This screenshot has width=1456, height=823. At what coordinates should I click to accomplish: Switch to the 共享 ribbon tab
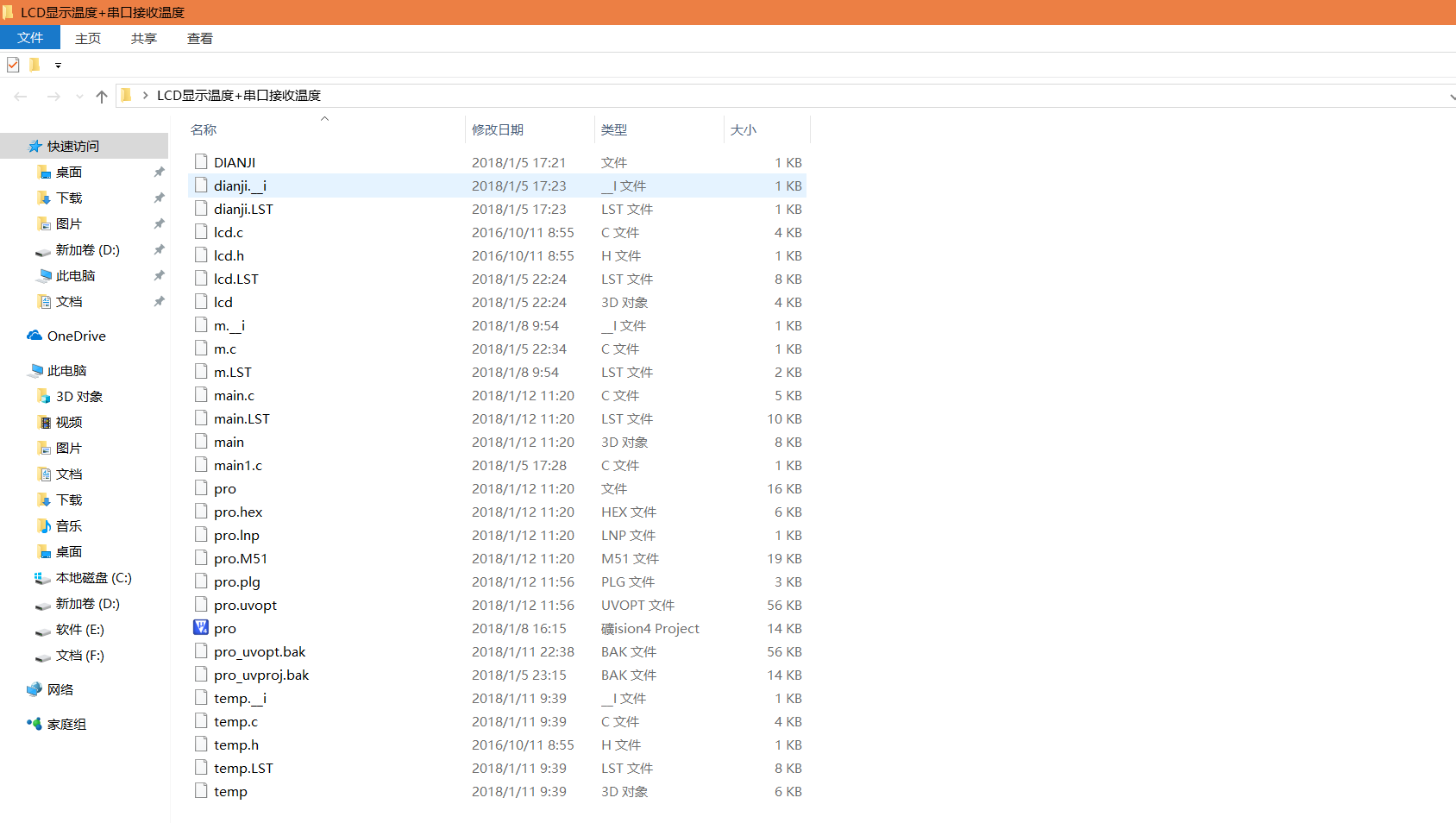(144, 38)
